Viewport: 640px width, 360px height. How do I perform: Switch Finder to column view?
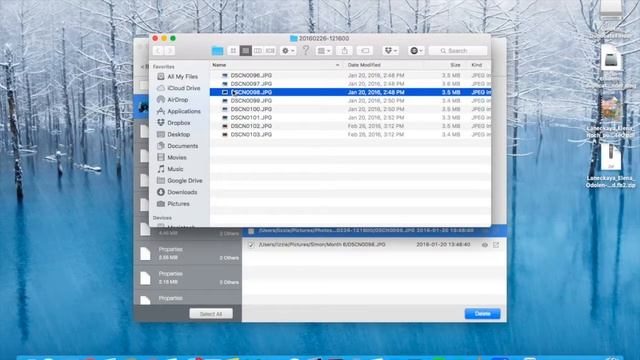point(258,51)
